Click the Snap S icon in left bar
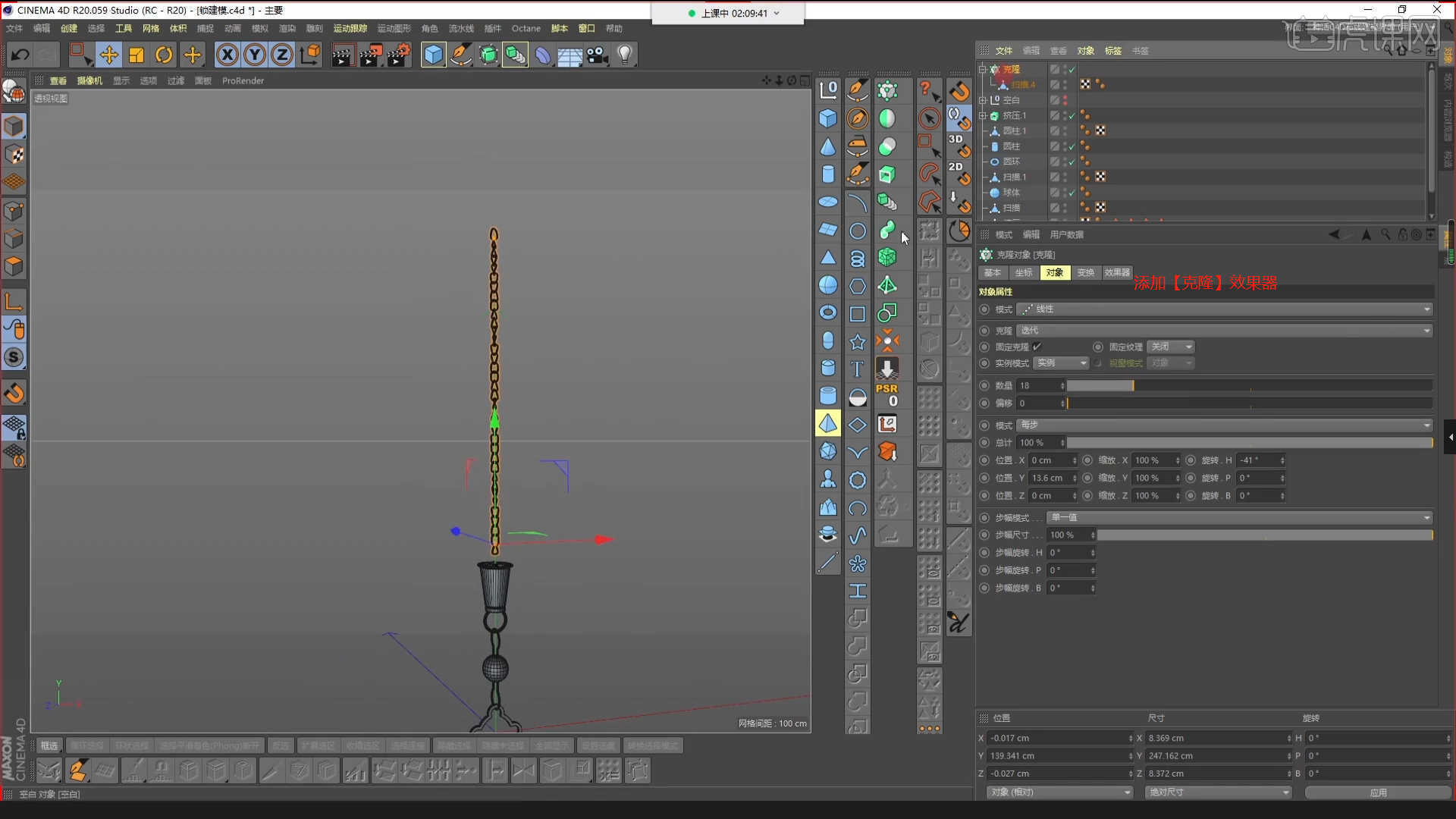The width and height of the screenshot is (1456, 819). pyautogui.click(x=14, y=357)
